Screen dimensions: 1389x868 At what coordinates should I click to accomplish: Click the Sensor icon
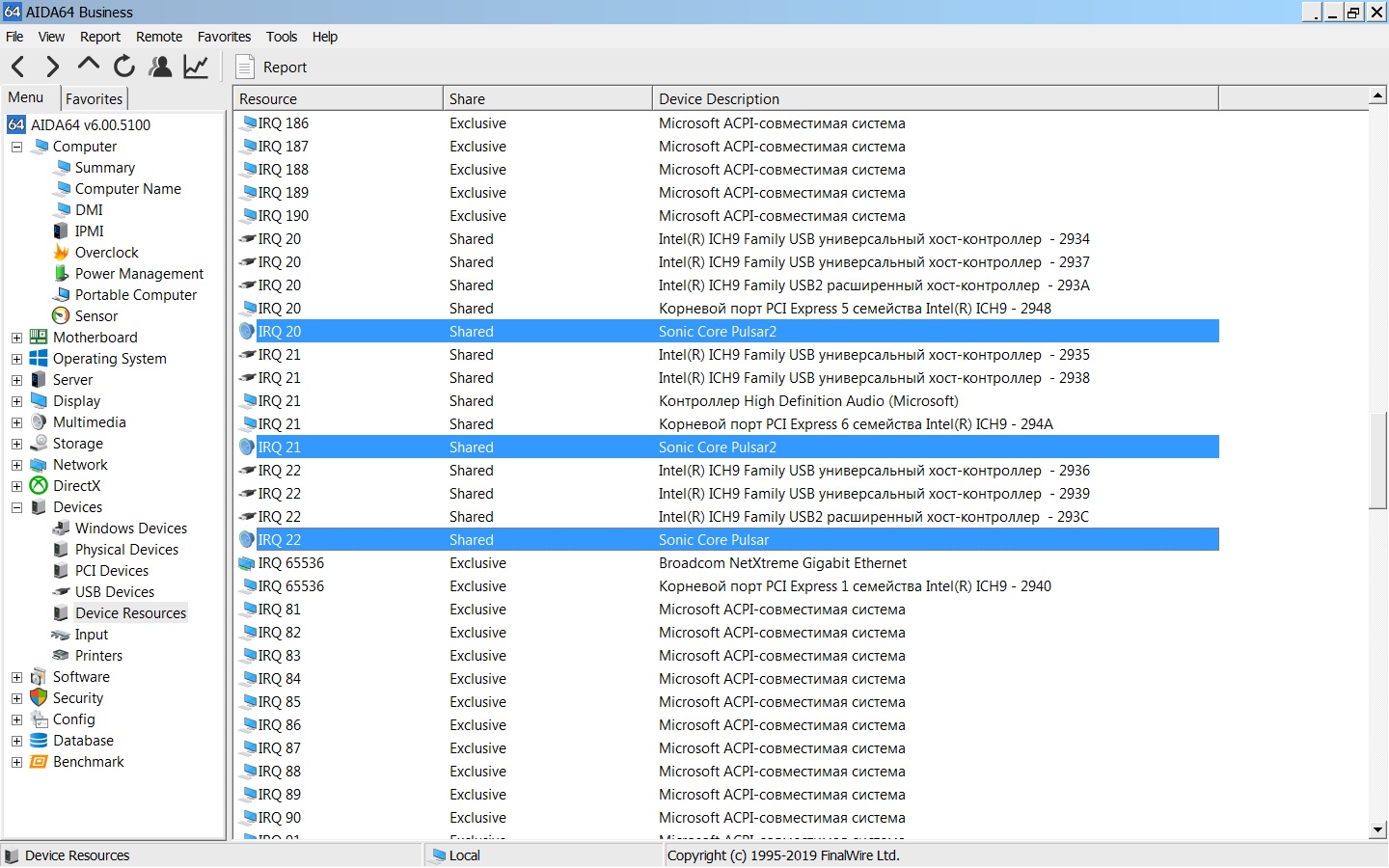62,316
